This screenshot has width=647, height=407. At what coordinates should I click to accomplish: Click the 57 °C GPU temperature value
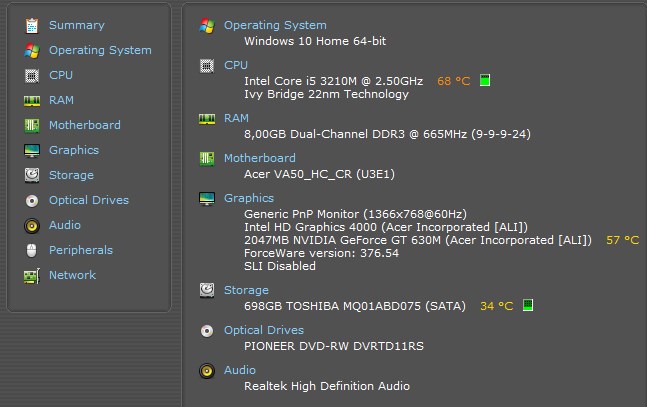point(622,240)
